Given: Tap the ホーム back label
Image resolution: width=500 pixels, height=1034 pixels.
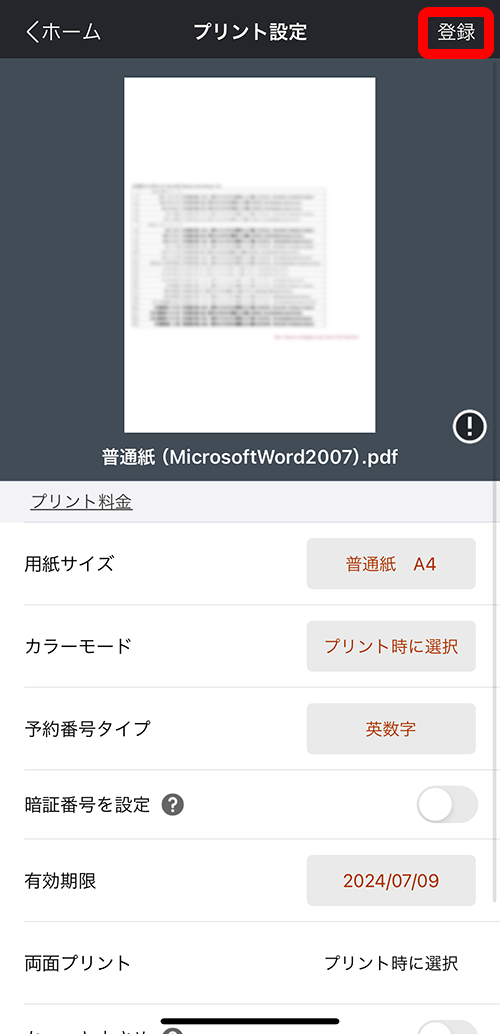Looking at the screenshot, I should point(72,32).
